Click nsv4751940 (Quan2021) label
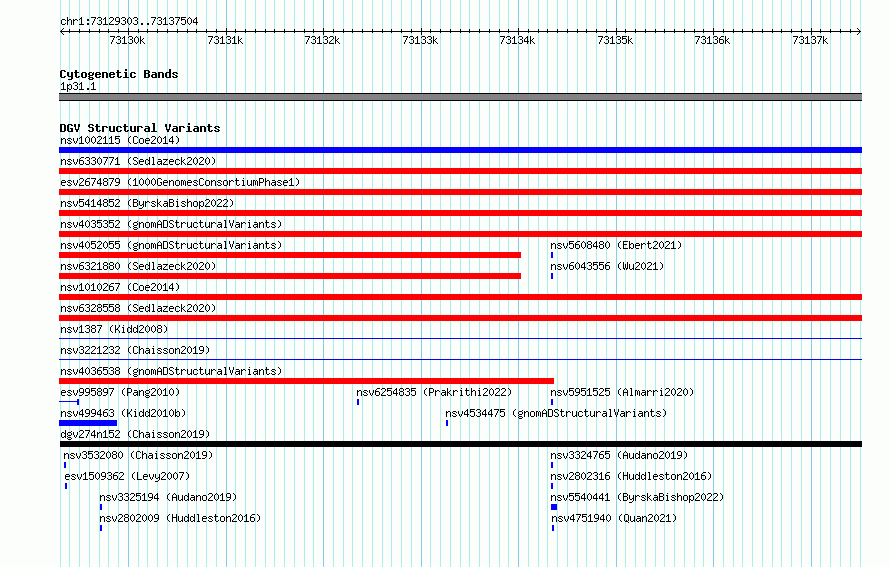The image size is (890, 567). point(614,518)
